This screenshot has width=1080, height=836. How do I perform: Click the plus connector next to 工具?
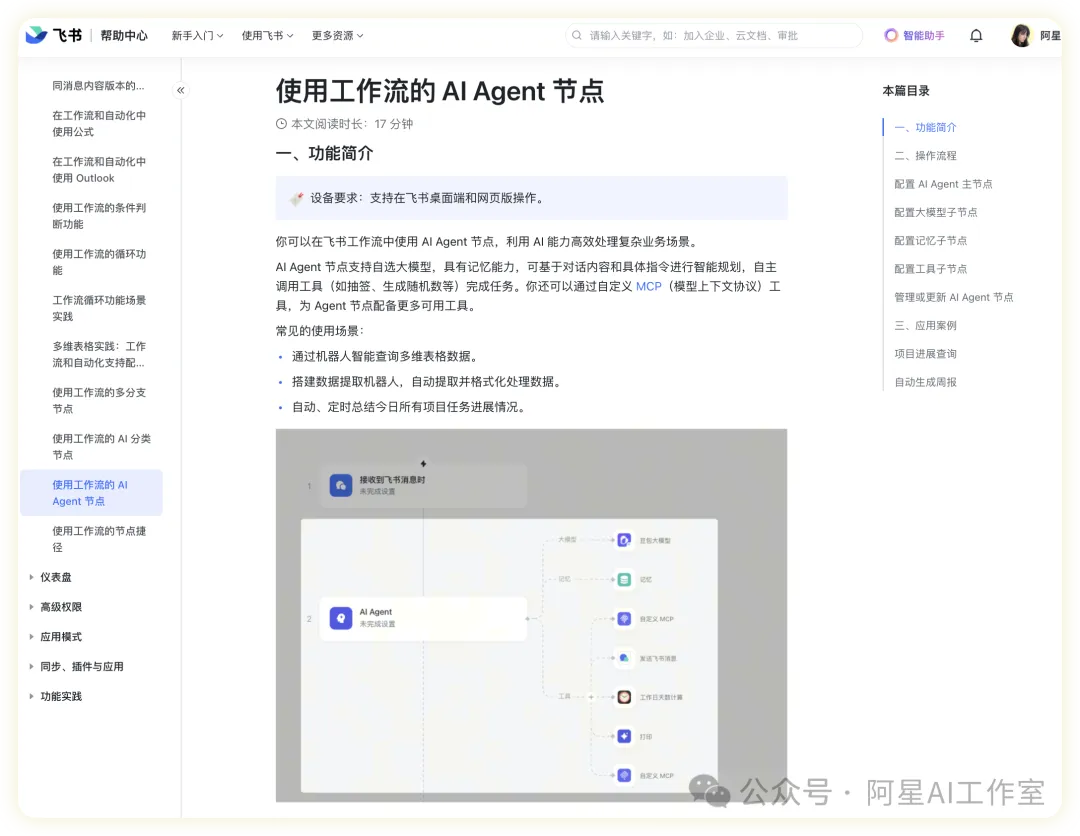pos(591,697)
